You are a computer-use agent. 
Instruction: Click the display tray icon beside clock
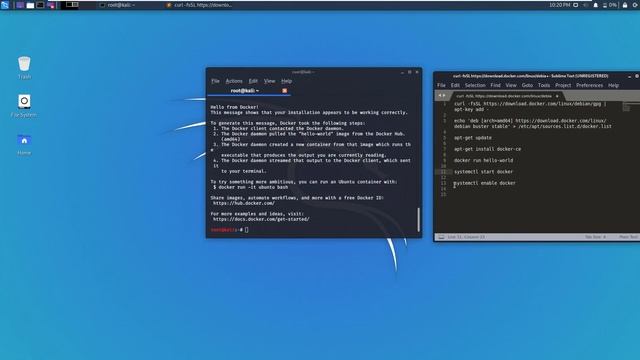click(576, 5)
